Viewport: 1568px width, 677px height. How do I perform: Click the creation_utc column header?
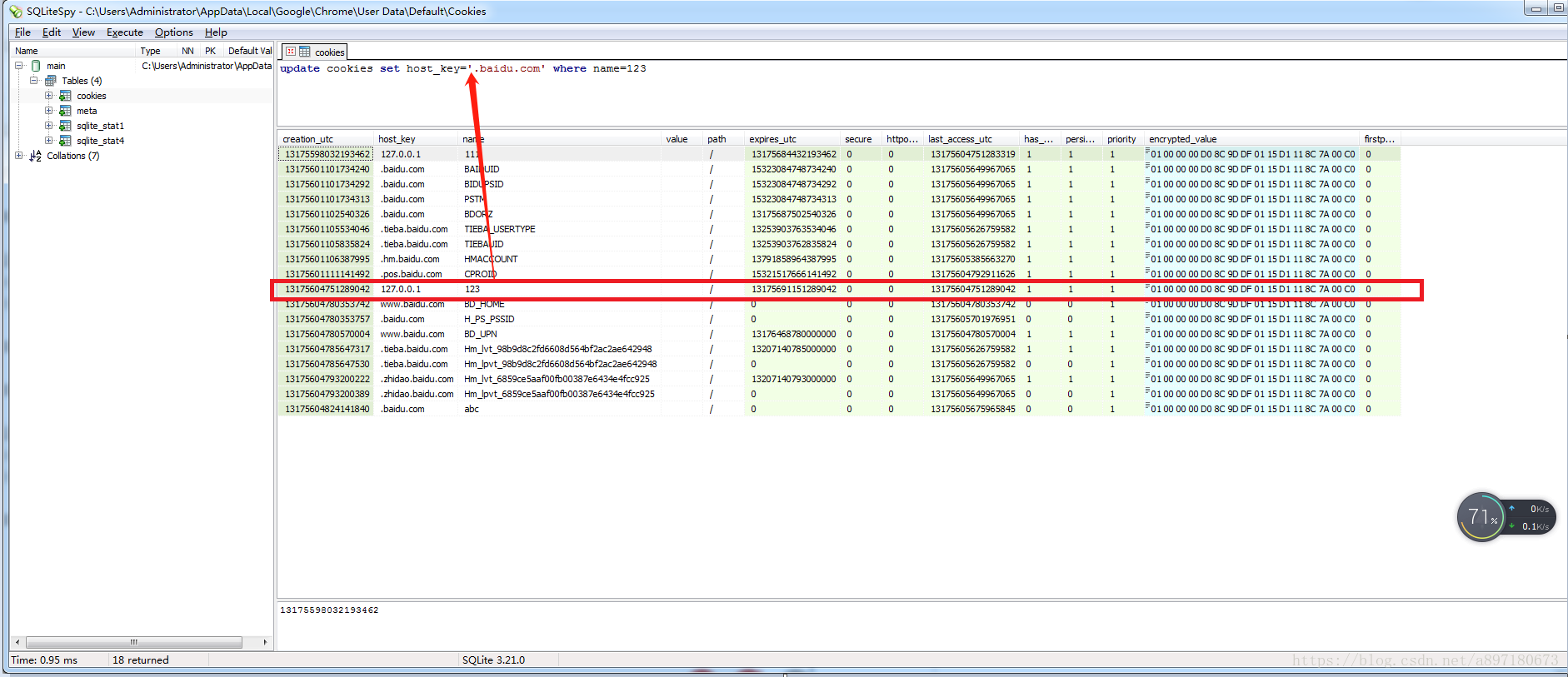pyautogui.click(x=326, y=139)
